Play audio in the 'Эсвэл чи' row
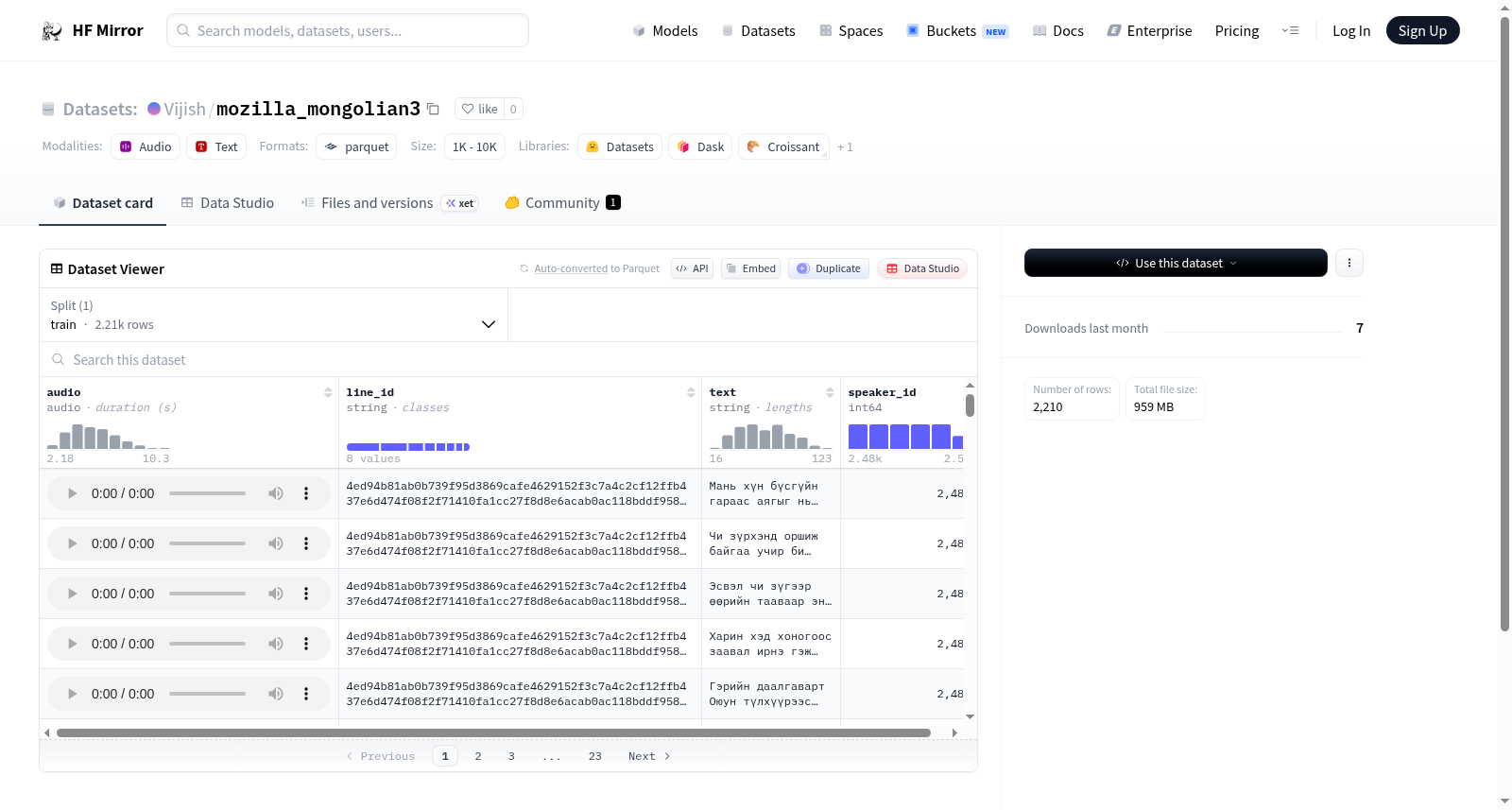The image size is (1512, 810). [72, 594]
